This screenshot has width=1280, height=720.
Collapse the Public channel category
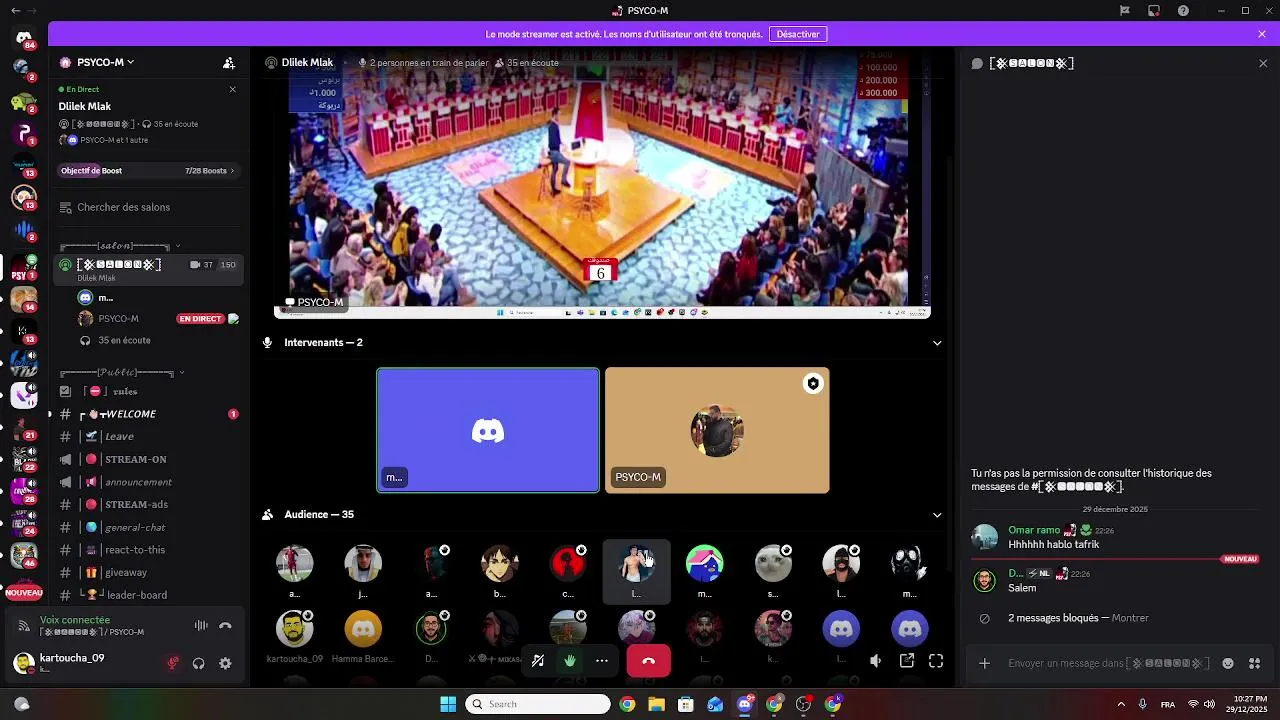[x=122, y=372]
